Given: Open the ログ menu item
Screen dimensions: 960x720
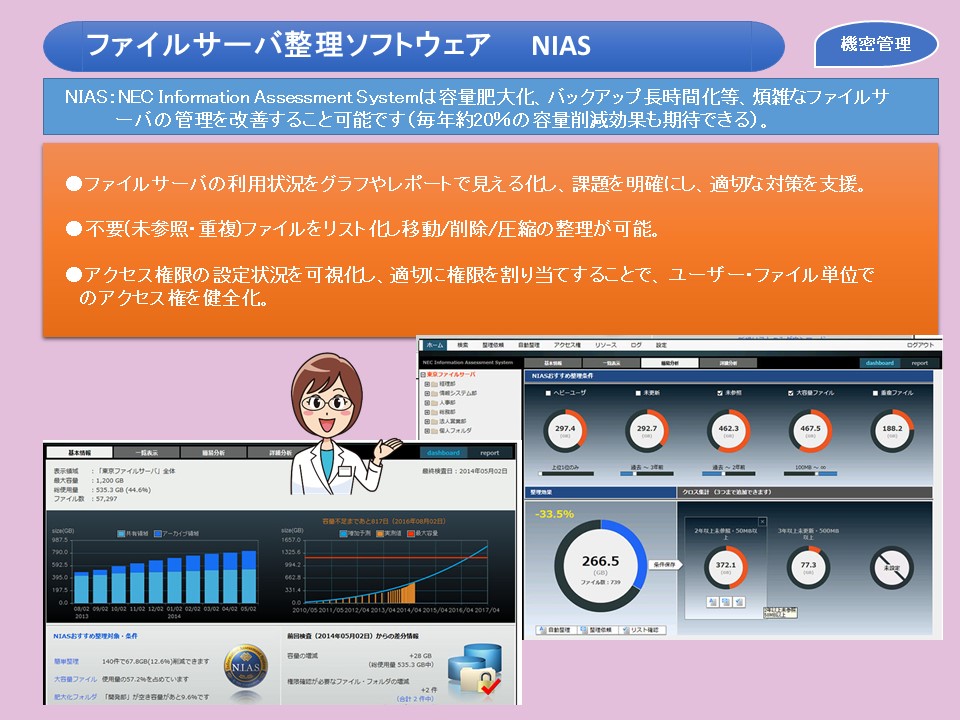Looking at the screenshot, I should pos(636,345).
